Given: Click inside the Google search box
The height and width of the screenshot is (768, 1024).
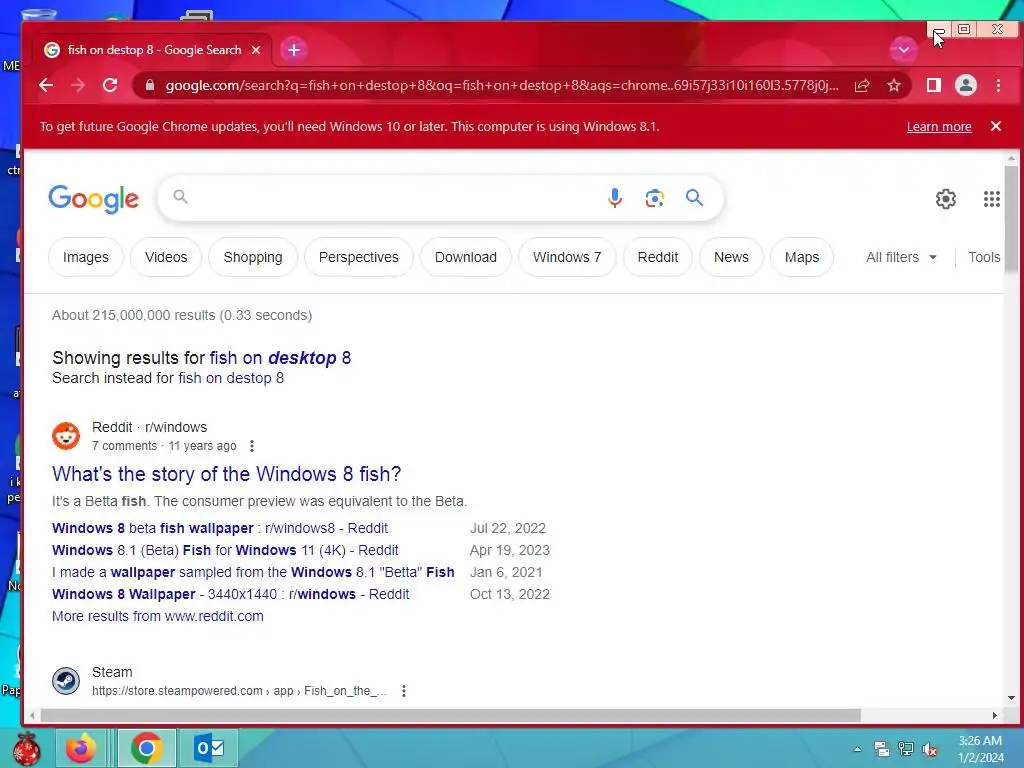Looking at the screenshot, I should pos(392,197).
